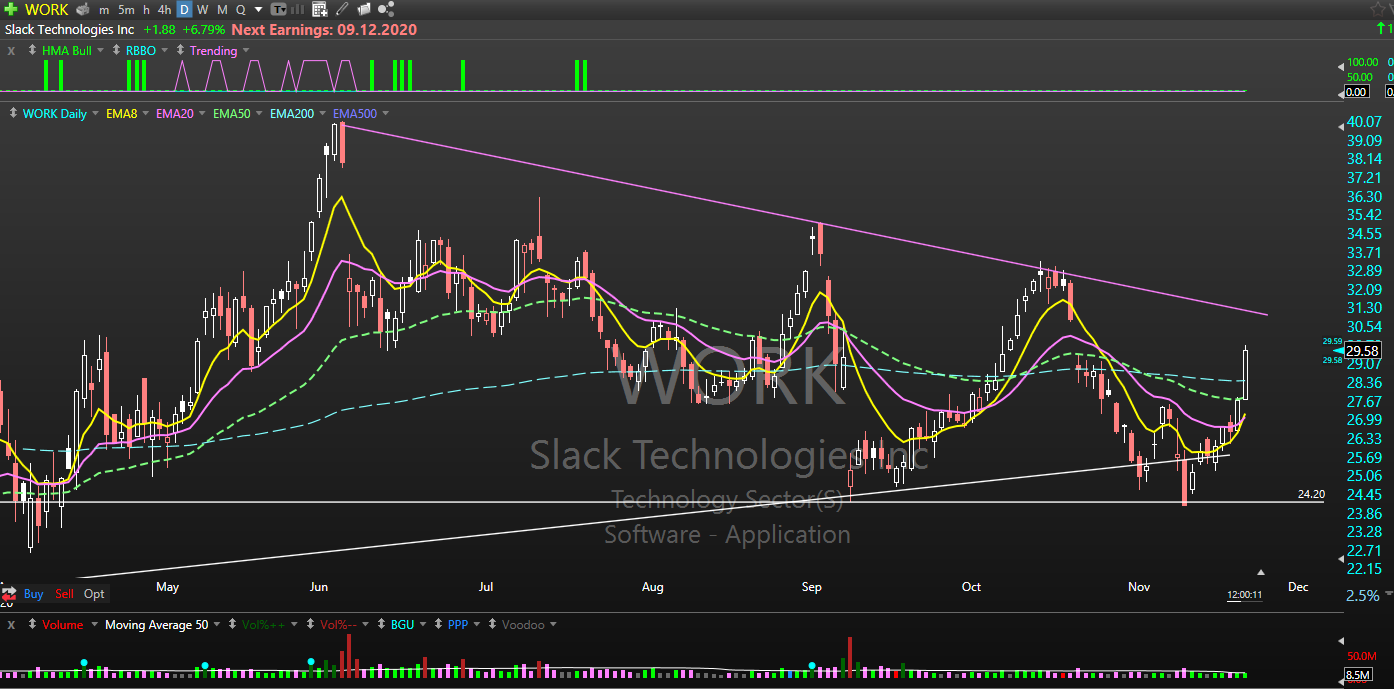Expand the EMA50 settings dropdown
This screenshot has height=689, width=1394.
(259, 114)
